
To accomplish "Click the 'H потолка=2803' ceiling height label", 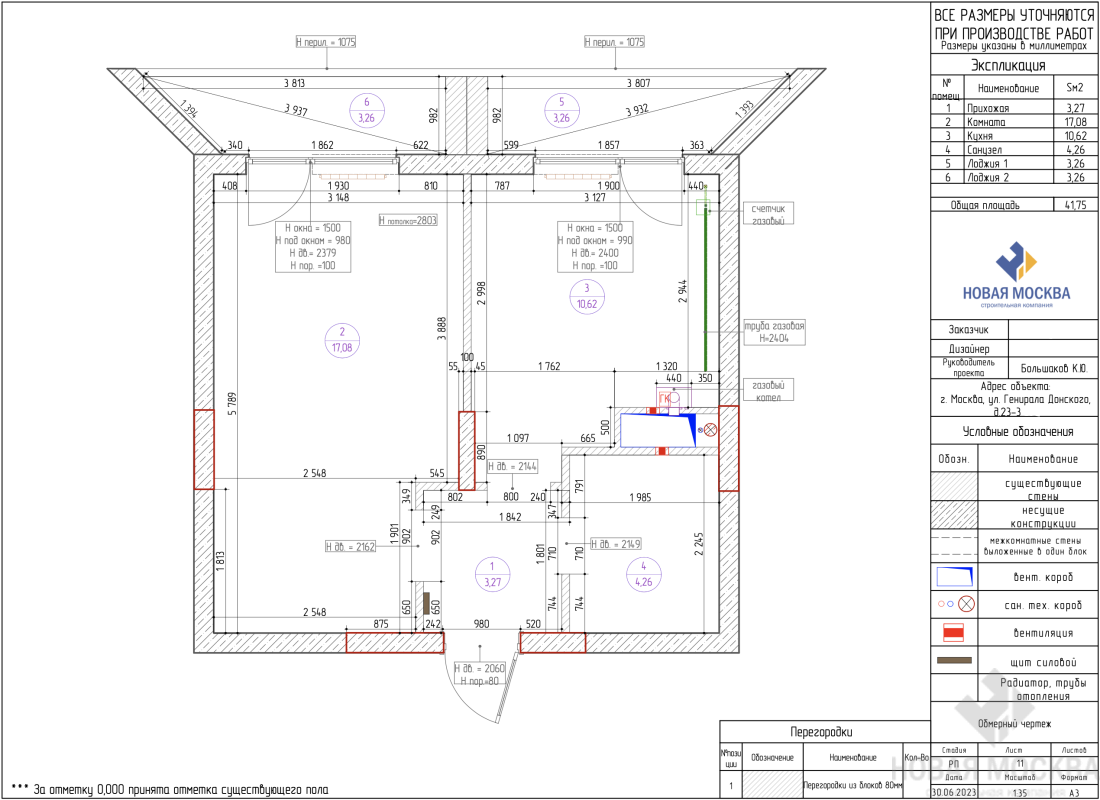I will (x=408, y=220).
